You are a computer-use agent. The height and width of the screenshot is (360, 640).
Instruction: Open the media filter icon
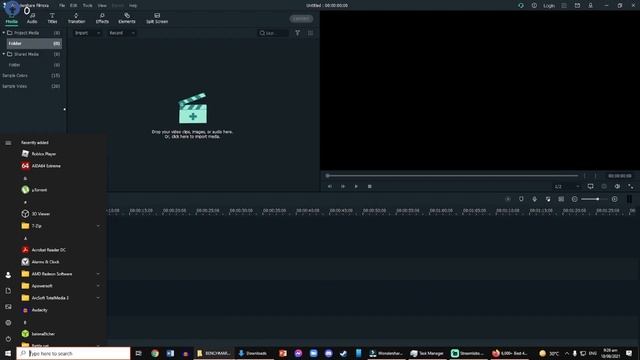coord(298,33)
